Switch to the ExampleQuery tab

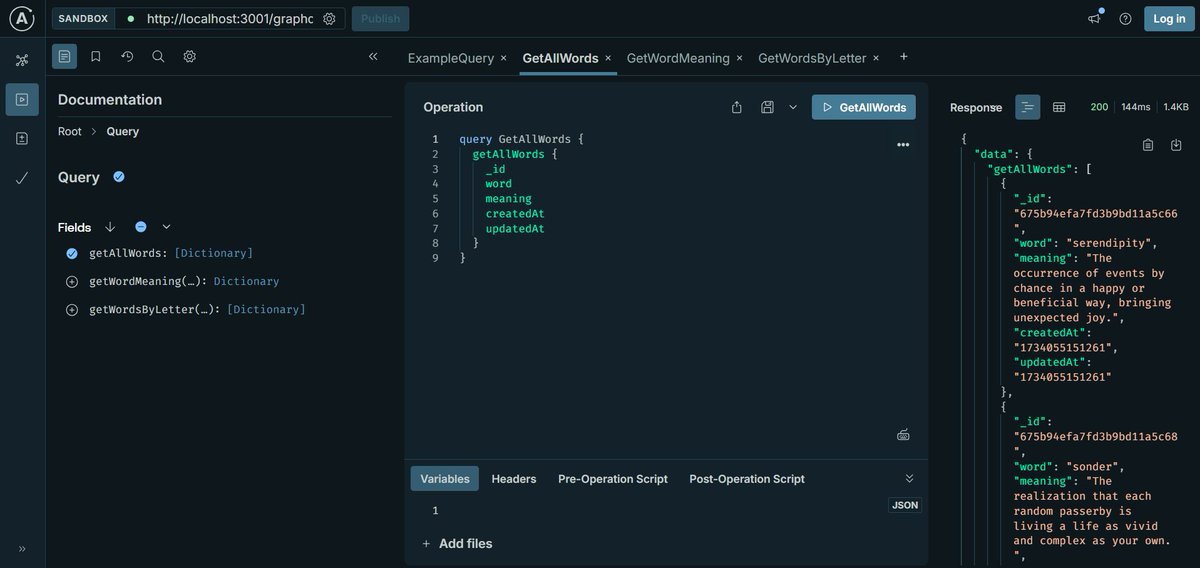[x=450, y=58]
